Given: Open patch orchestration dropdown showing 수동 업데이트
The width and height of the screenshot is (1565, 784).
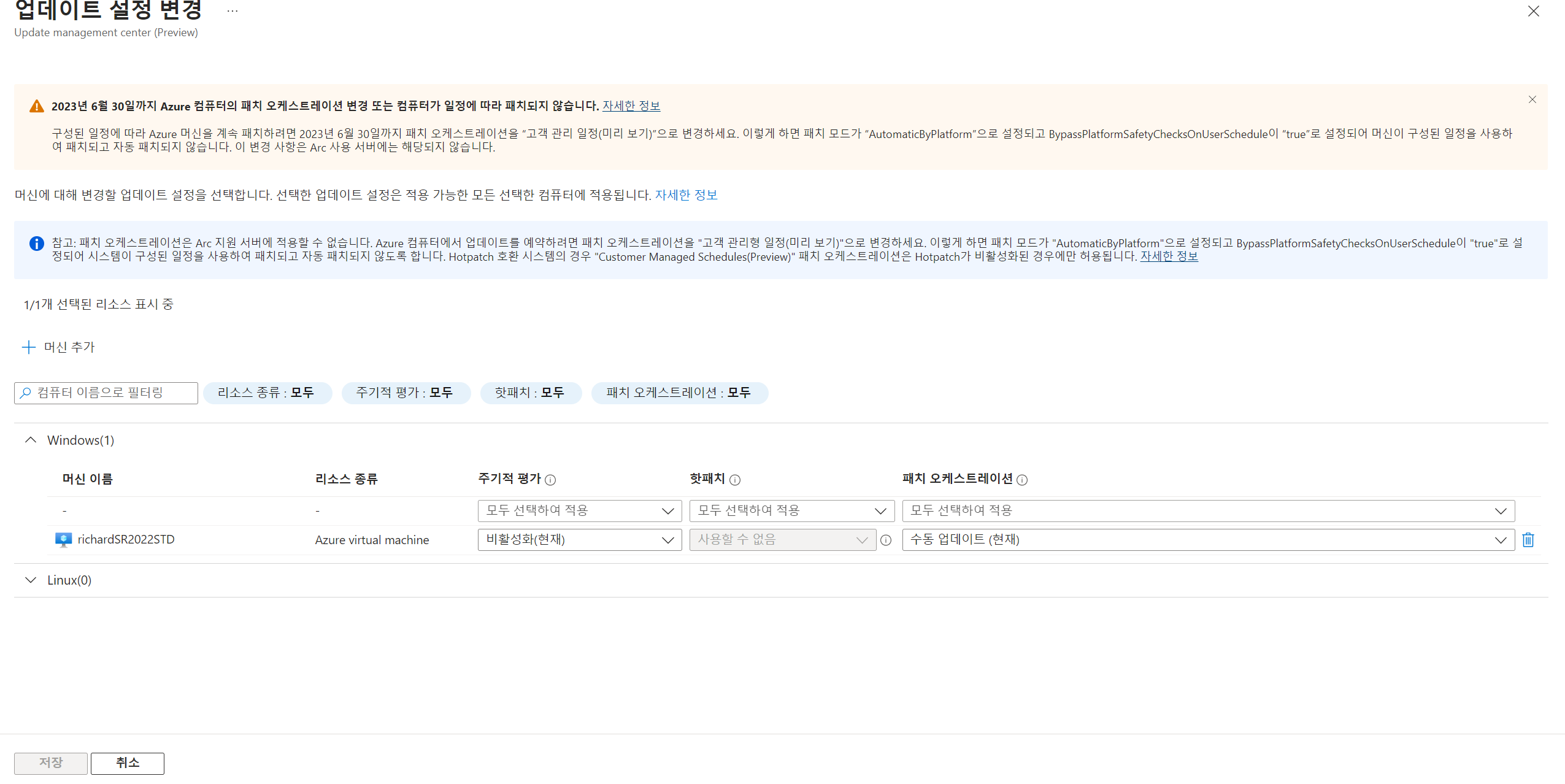Looking at the screenshot, I should [1207, 540].
